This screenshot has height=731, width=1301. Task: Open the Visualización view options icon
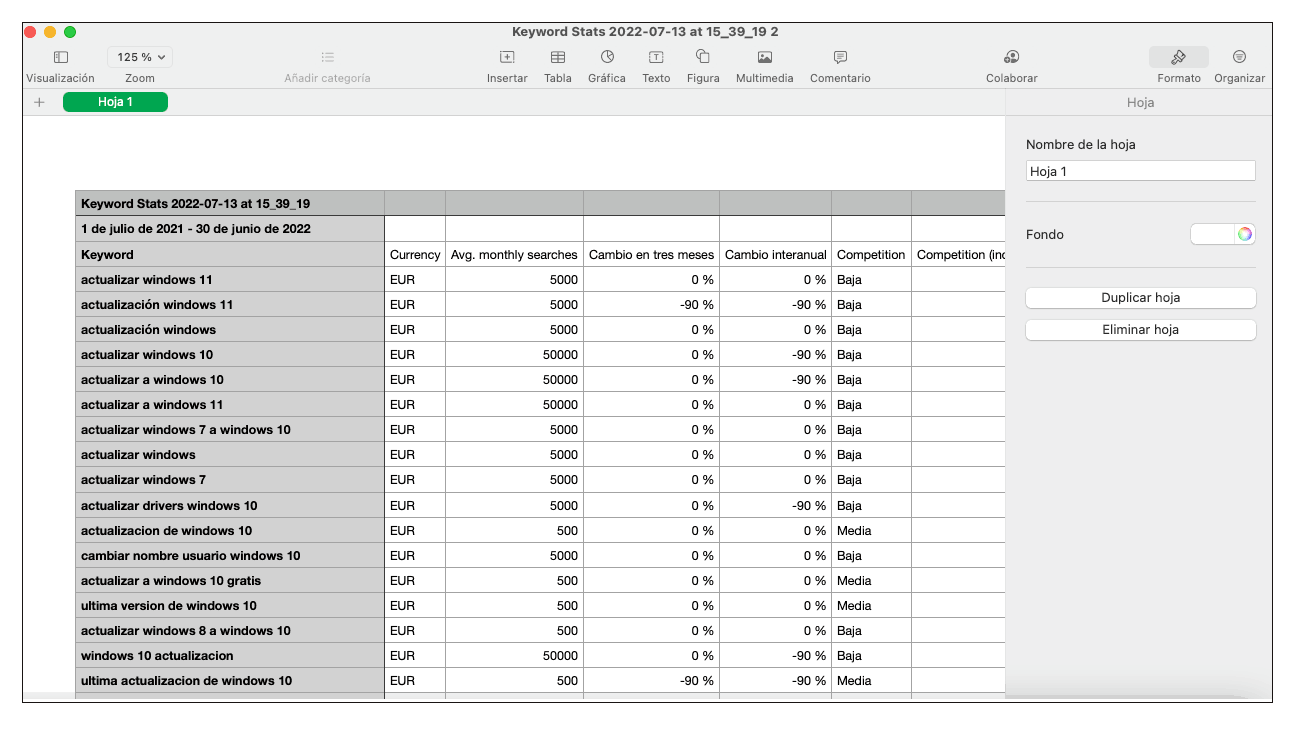pyautogui.click(x=60, y=58)
